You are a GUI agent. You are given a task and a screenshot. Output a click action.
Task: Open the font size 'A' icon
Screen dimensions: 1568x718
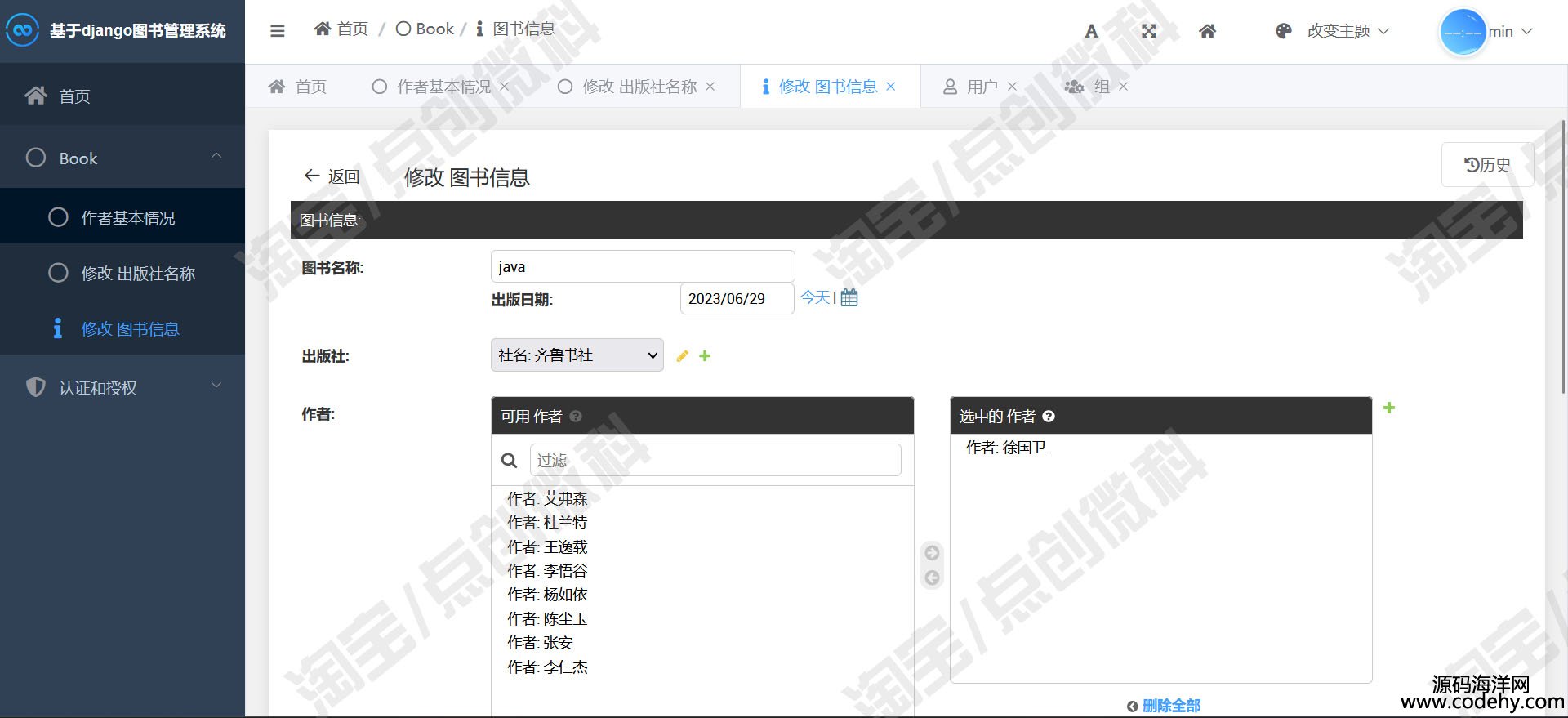point(1091,31)
